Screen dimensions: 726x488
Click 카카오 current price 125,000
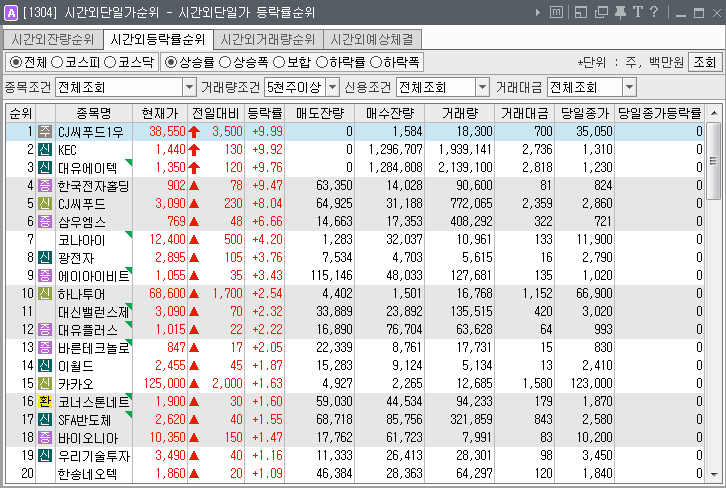click(x=164, y=384)
